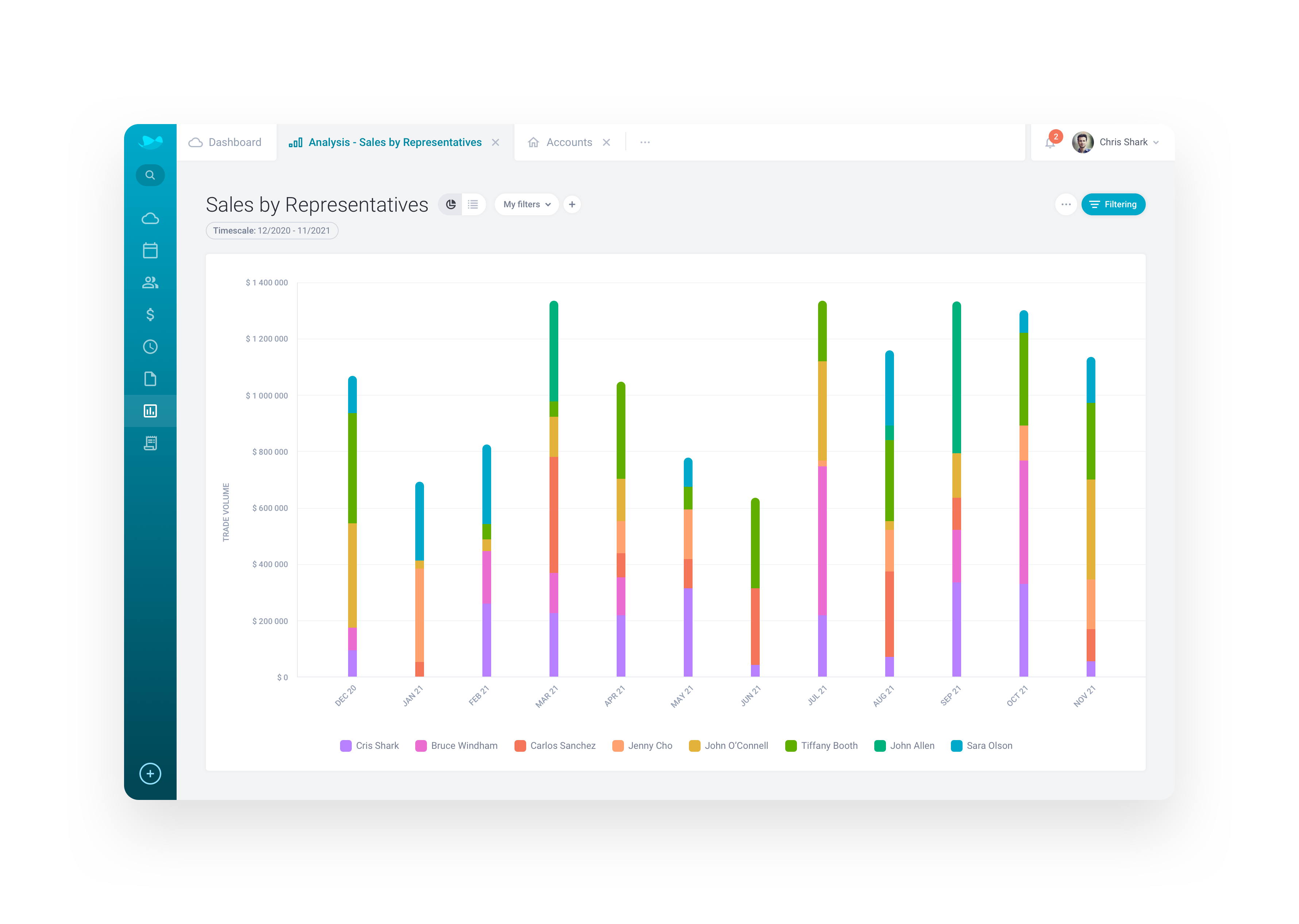
Task: Switch to the pie chart view toggle
Action: (x=450, y=204)
